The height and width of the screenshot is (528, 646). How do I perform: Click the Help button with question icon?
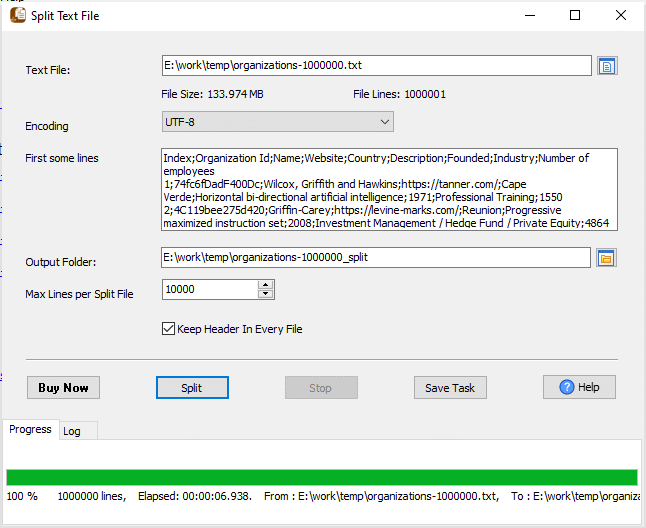coord(579,388)
